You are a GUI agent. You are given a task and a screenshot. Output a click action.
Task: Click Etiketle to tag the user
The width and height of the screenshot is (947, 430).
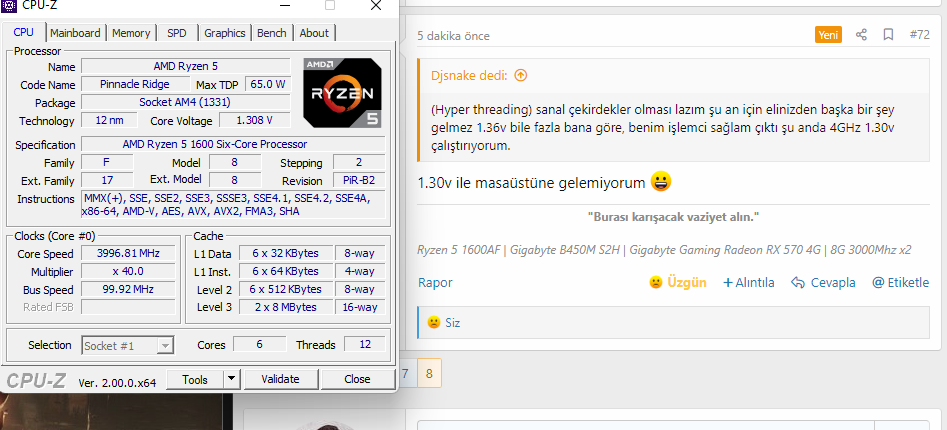coord(900,282)
